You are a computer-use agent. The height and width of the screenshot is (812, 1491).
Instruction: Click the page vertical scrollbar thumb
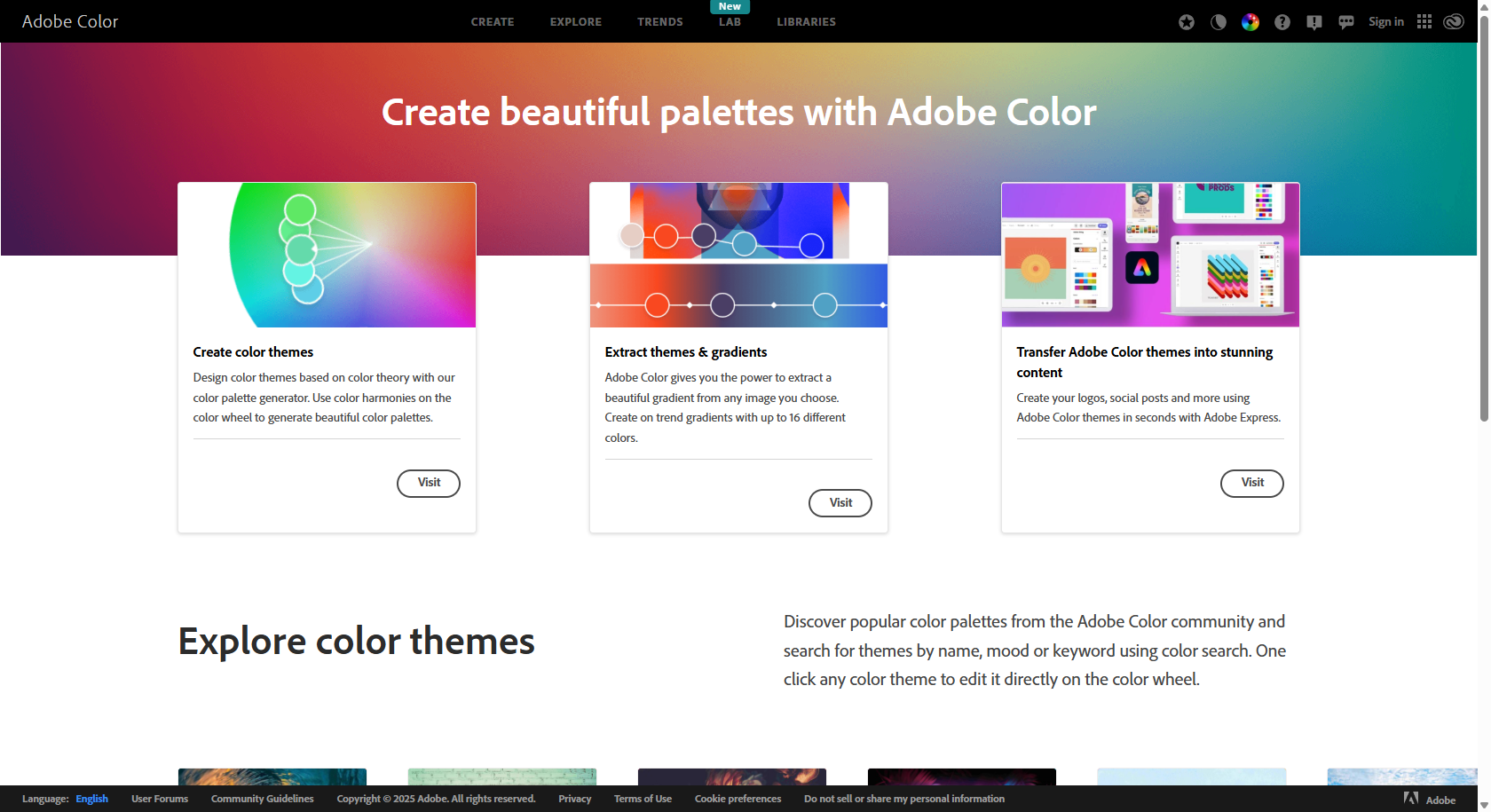(1484, 217)
